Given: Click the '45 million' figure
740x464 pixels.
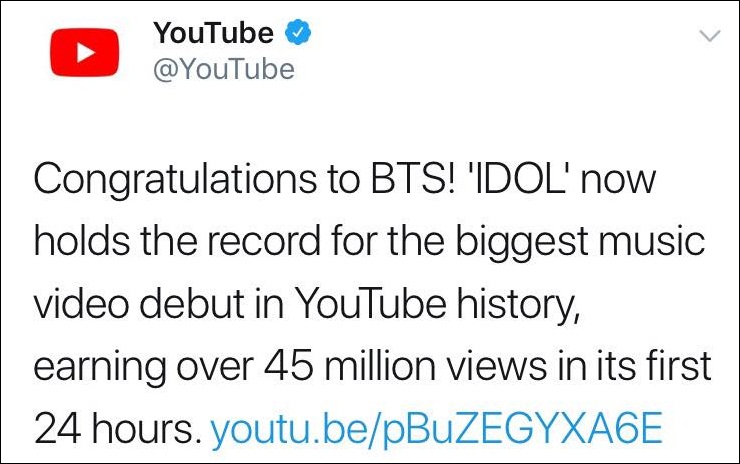Looking at the screenshot, I should click(350, 365).
